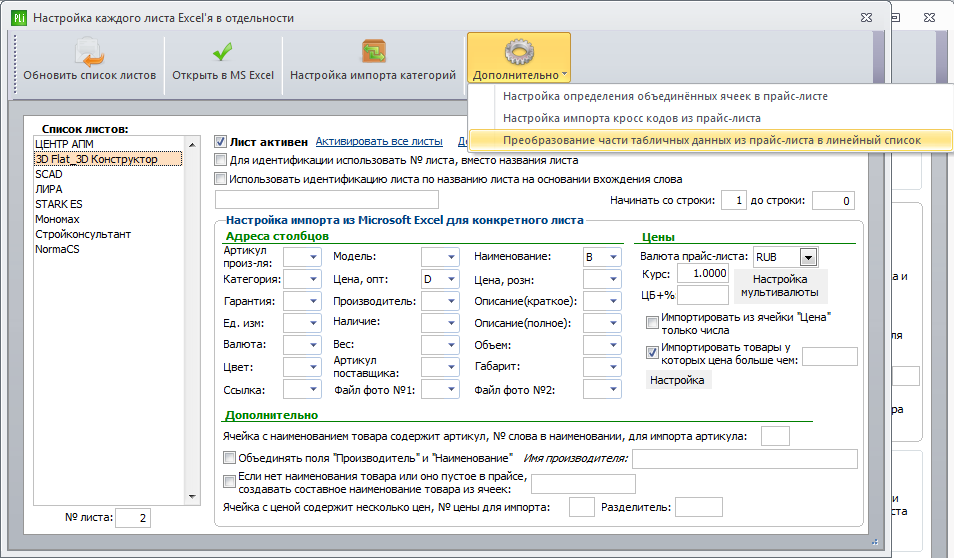Click the PLi application icon in title bar
Screen dimensions: 954x558
[x=19, y=18]
